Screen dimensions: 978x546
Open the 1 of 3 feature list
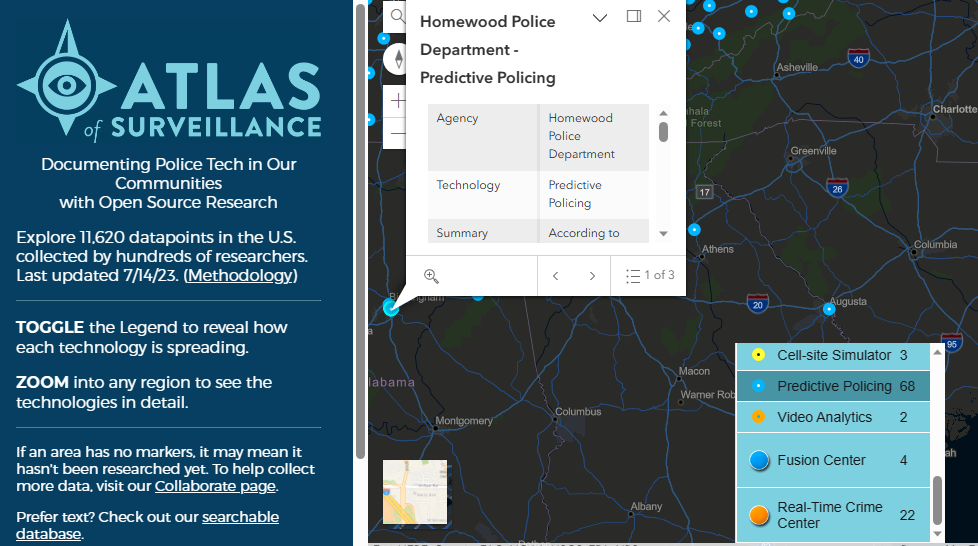(x=649, y=275)
